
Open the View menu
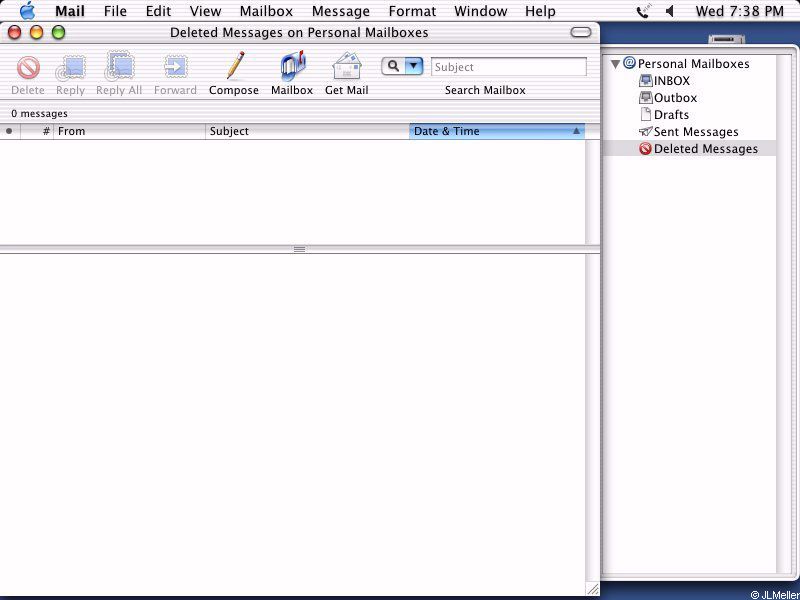point(205,11)
